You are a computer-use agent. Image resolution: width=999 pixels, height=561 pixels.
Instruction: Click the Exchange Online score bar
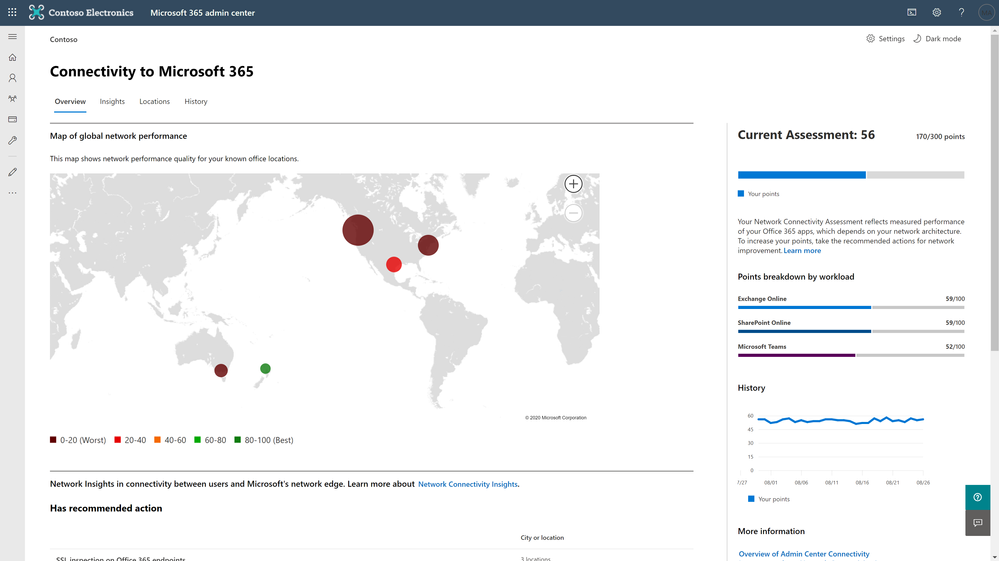[x=851, y=308]
